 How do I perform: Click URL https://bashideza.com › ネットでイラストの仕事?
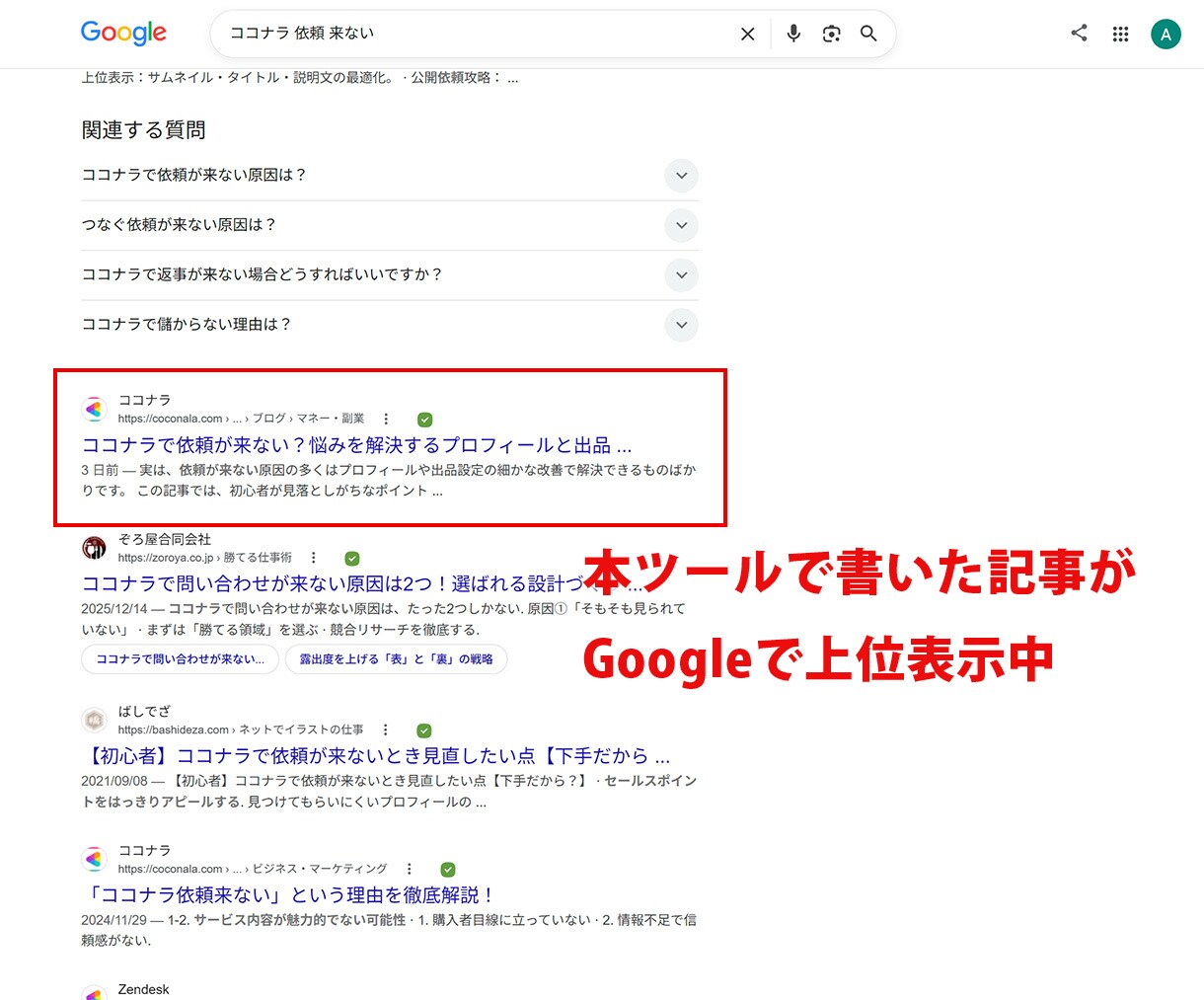click(x=241, y=730)
